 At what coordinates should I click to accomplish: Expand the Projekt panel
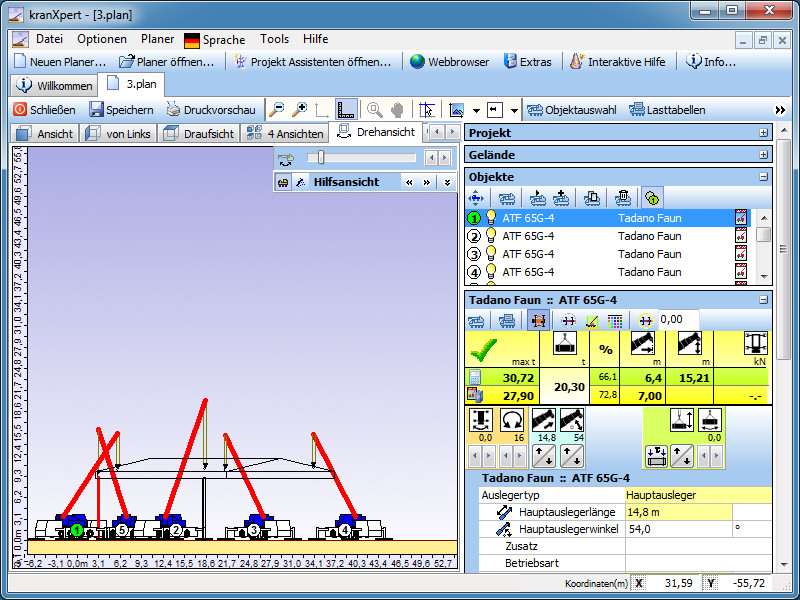click(764, 133)
